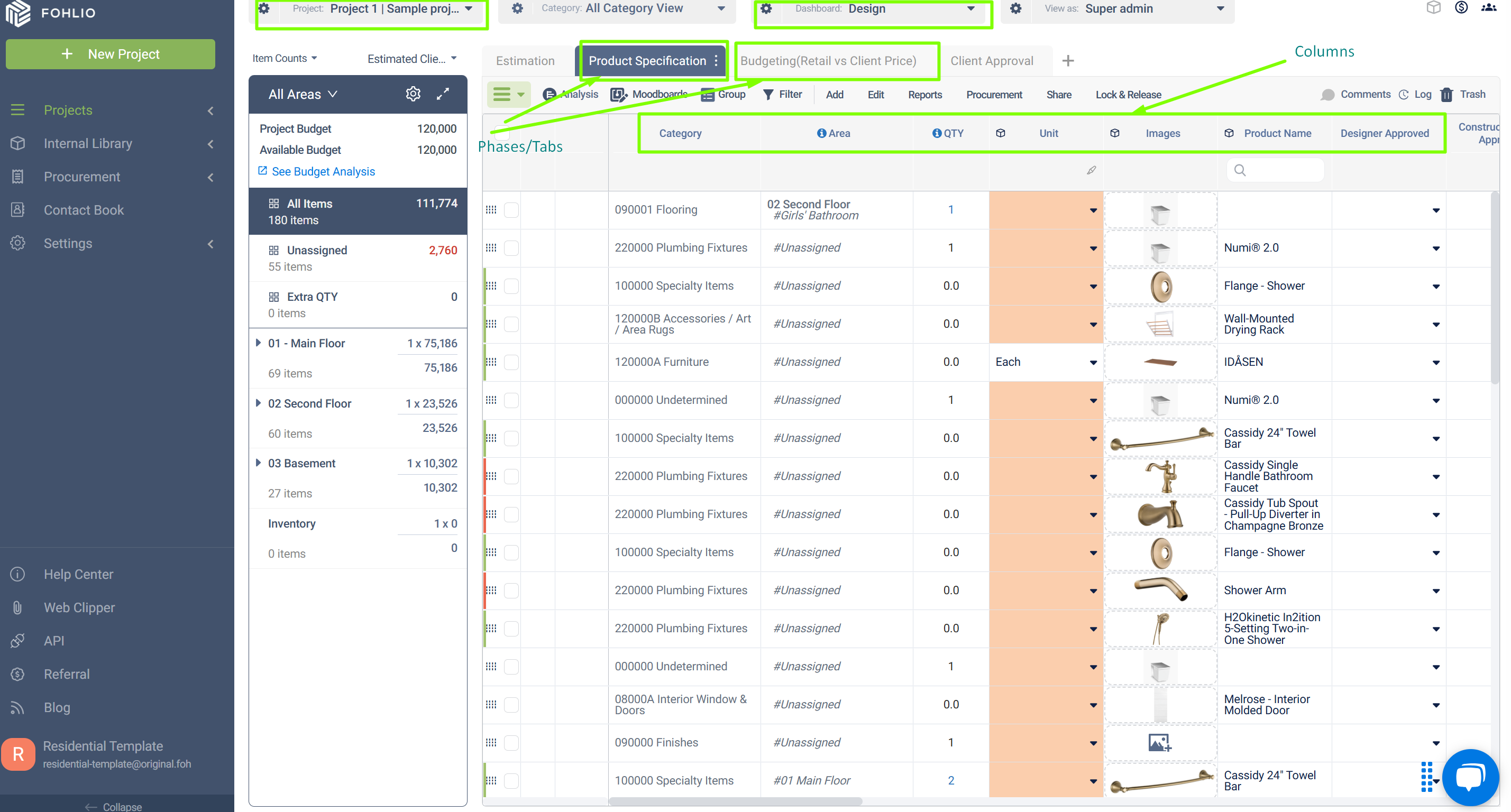
Task: Open the Comments panel
Action: click(1356, 94)
